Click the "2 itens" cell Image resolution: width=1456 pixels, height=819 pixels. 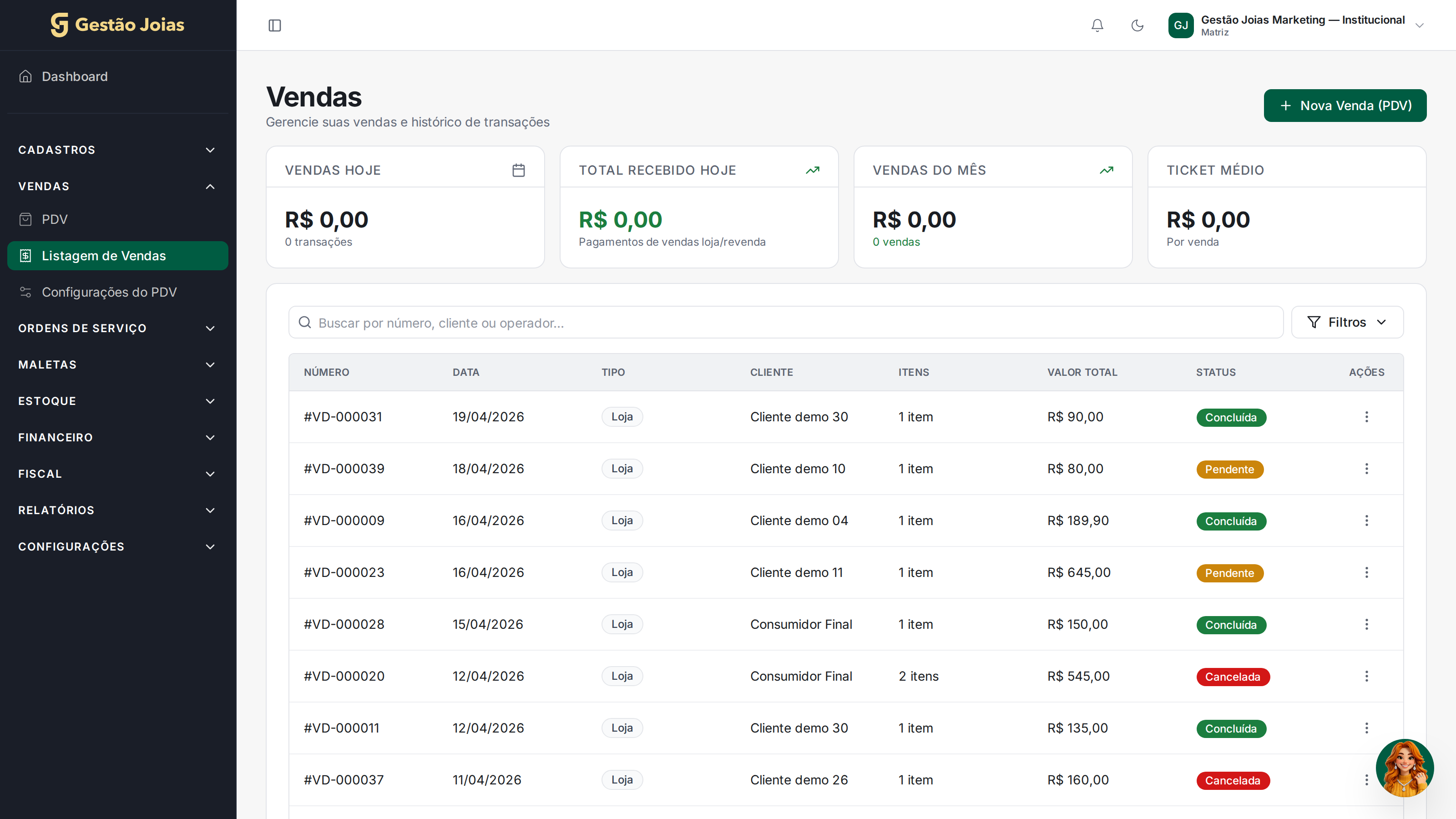pos(919,677)
